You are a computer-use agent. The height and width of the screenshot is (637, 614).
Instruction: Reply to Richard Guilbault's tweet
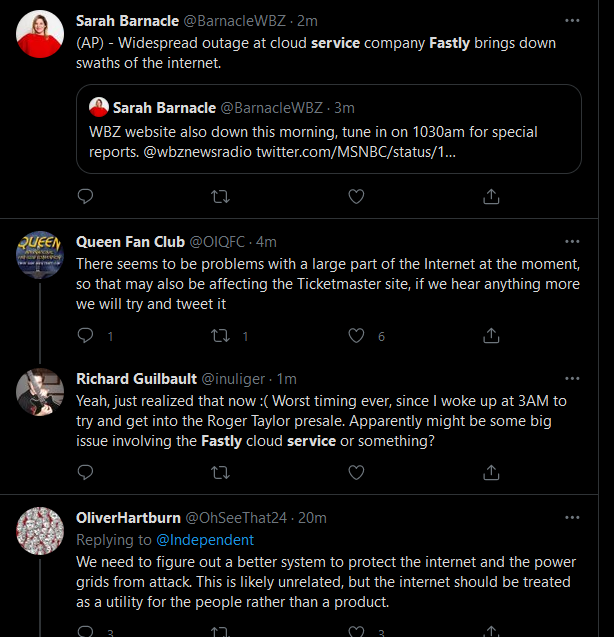[85, 472]
